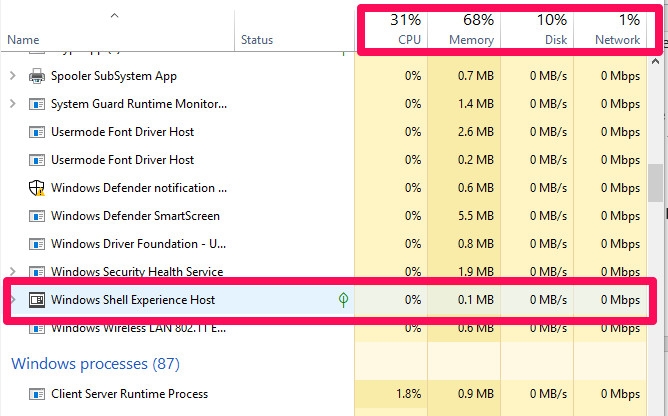Click the Windows Shell Experience Host icon

37,300
